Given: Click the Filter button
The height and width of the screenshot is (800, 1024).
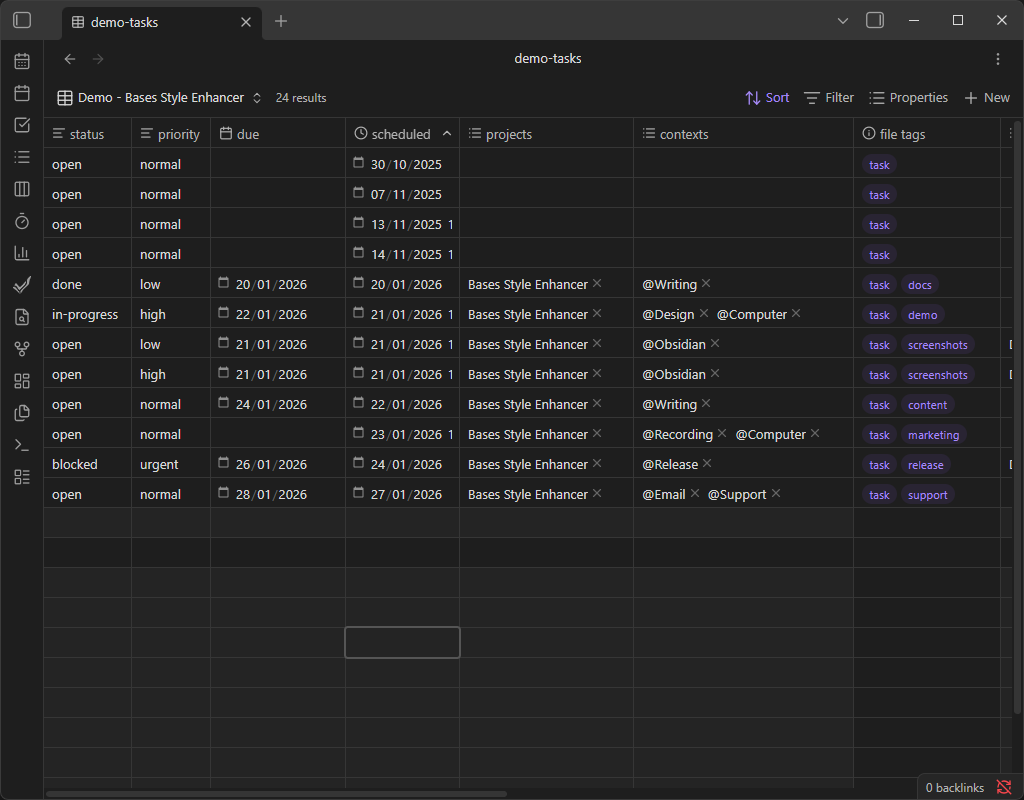Looking at the screenshot, I should tap(828, 97).
